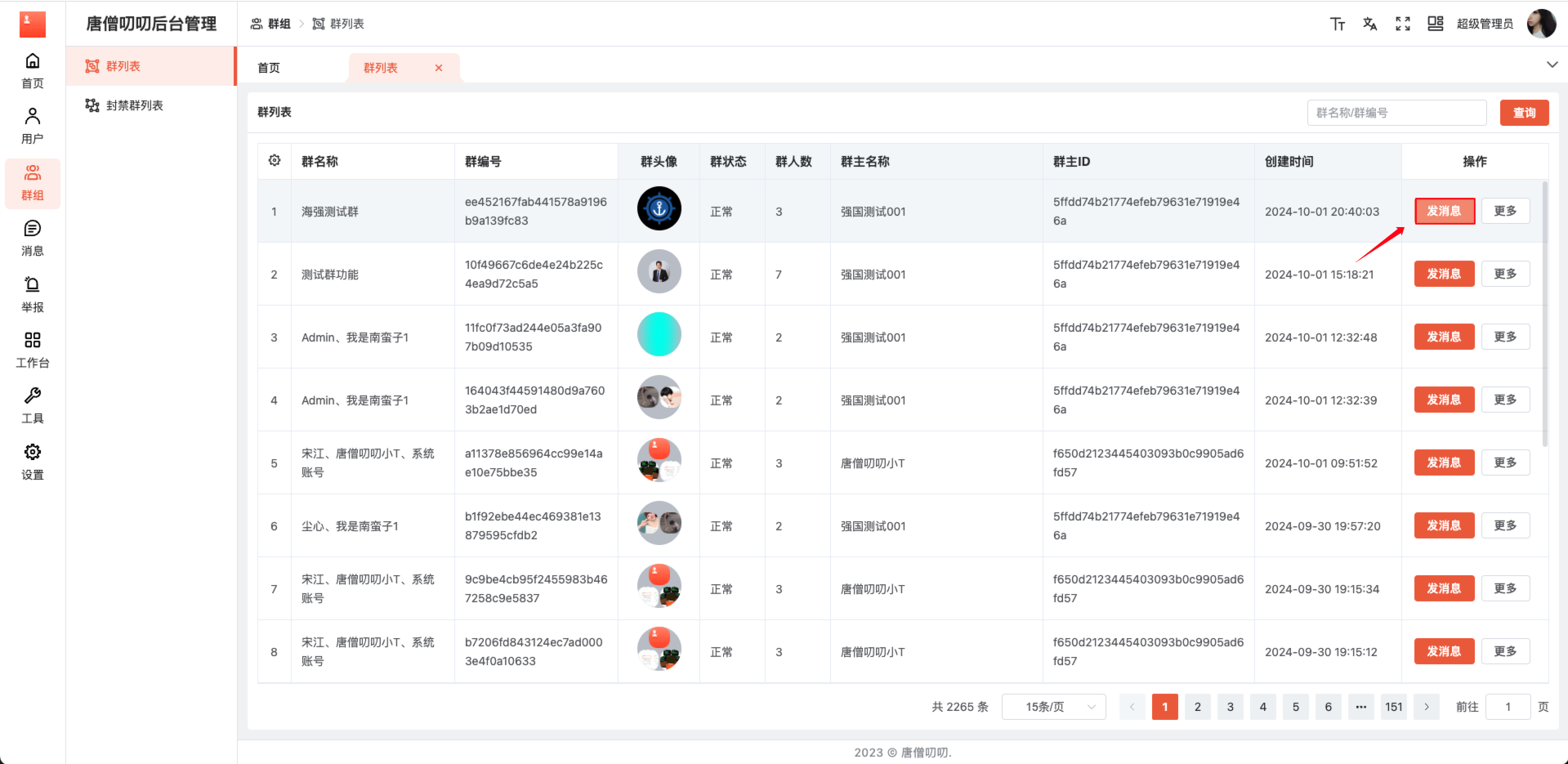The height and width of the screenshot is (764, 1568).
Task: Open the 消息 panel from sidebar
Action: pyautogui.click(x=32, y=238)
